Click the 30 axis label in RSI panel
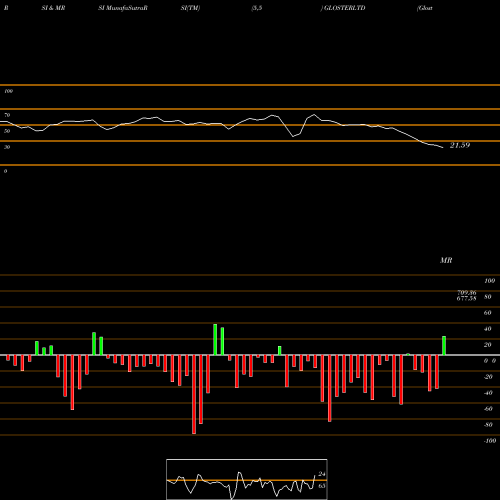Image resolution: width=500 pixels, height=500 pixels. 7,147
